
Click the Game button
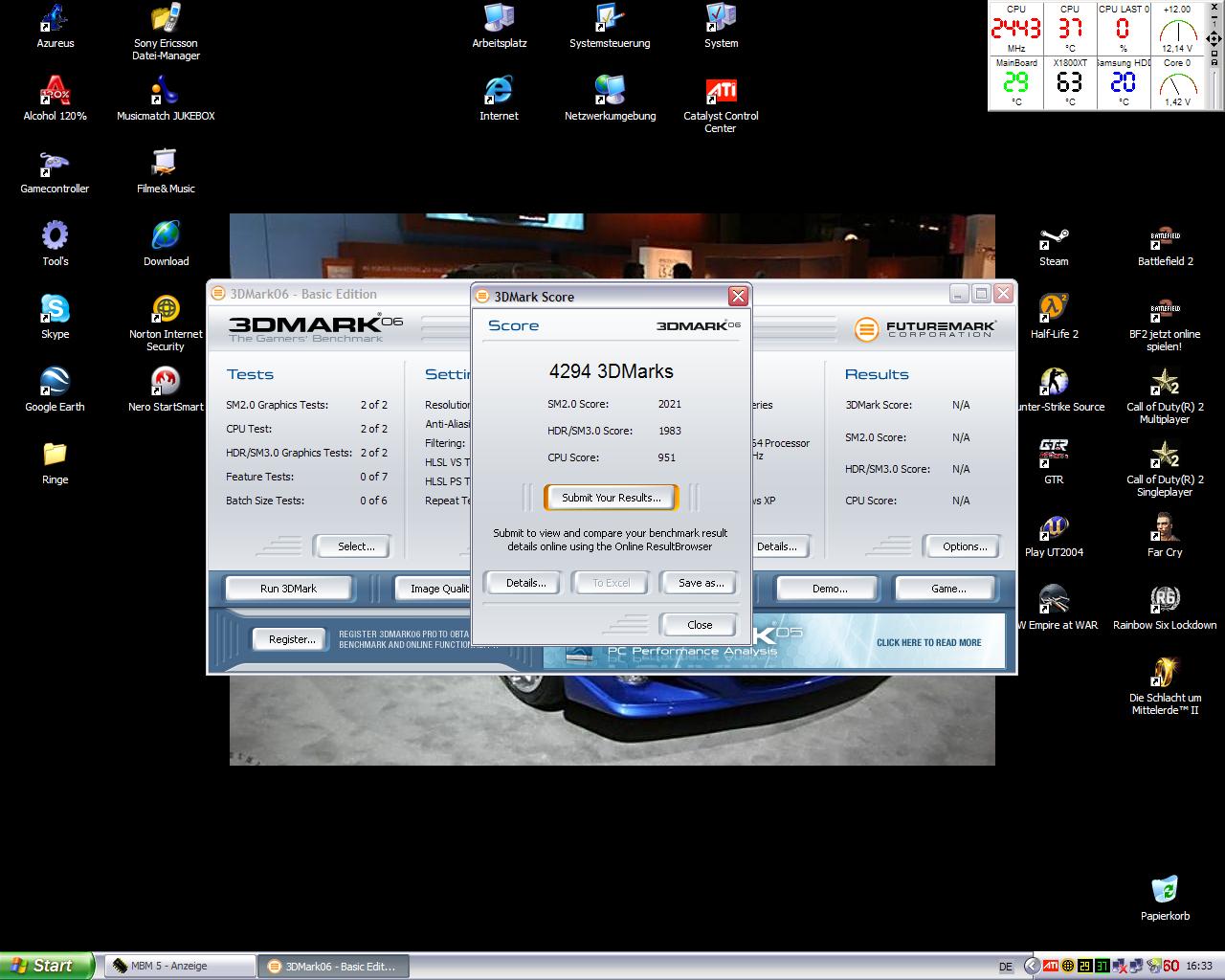(948, 589)
